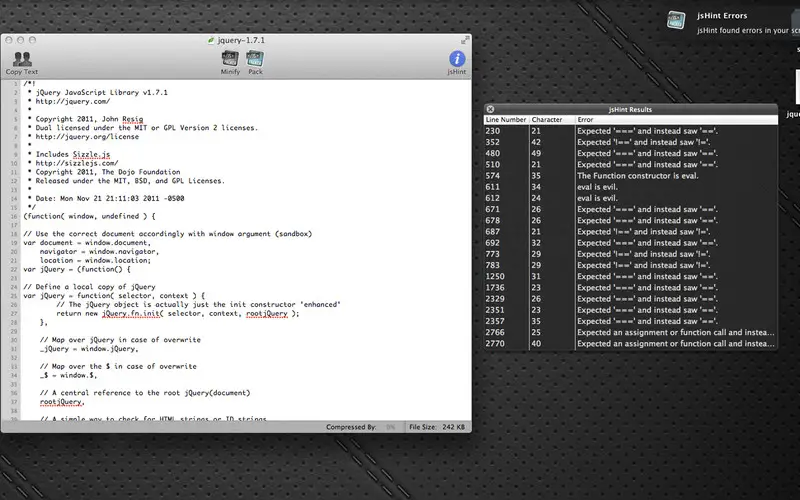Click the jsHint Errors notification text
Screen dimensions: 800x500
(722, 16)
